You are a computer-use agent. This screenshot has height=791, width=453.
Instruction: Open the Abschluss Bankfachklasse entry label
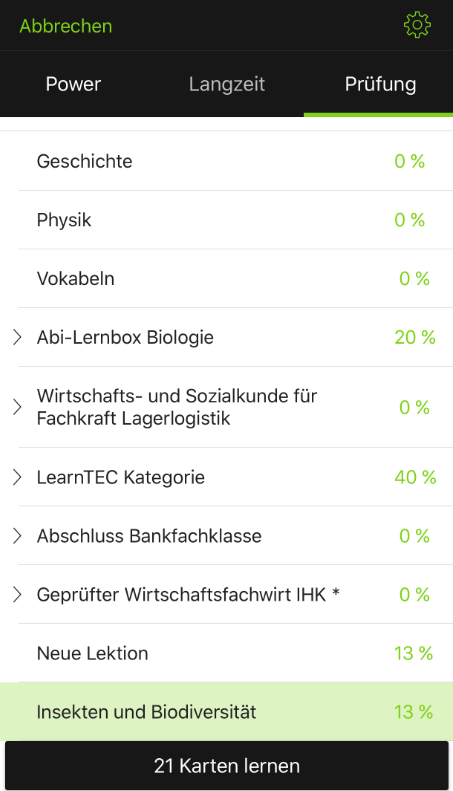point(149,536)
